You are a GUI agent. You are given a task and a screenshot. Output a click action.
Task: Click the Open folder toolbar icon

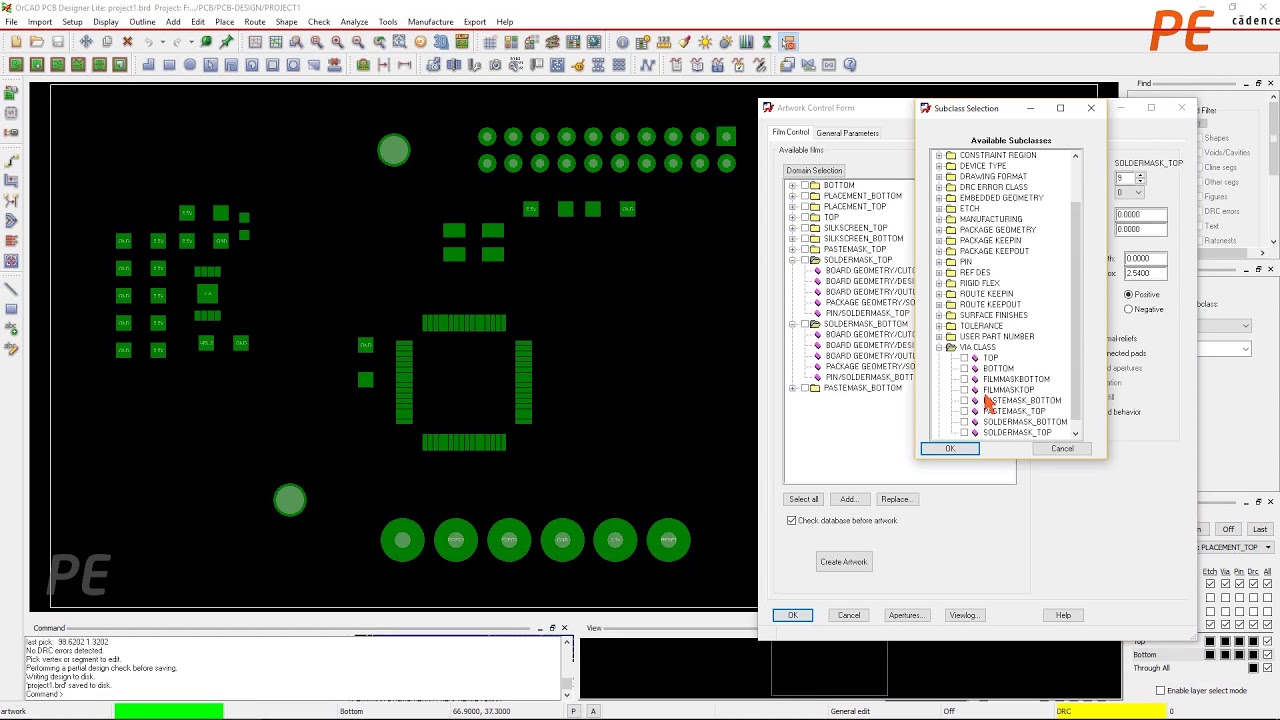point(37,42)
